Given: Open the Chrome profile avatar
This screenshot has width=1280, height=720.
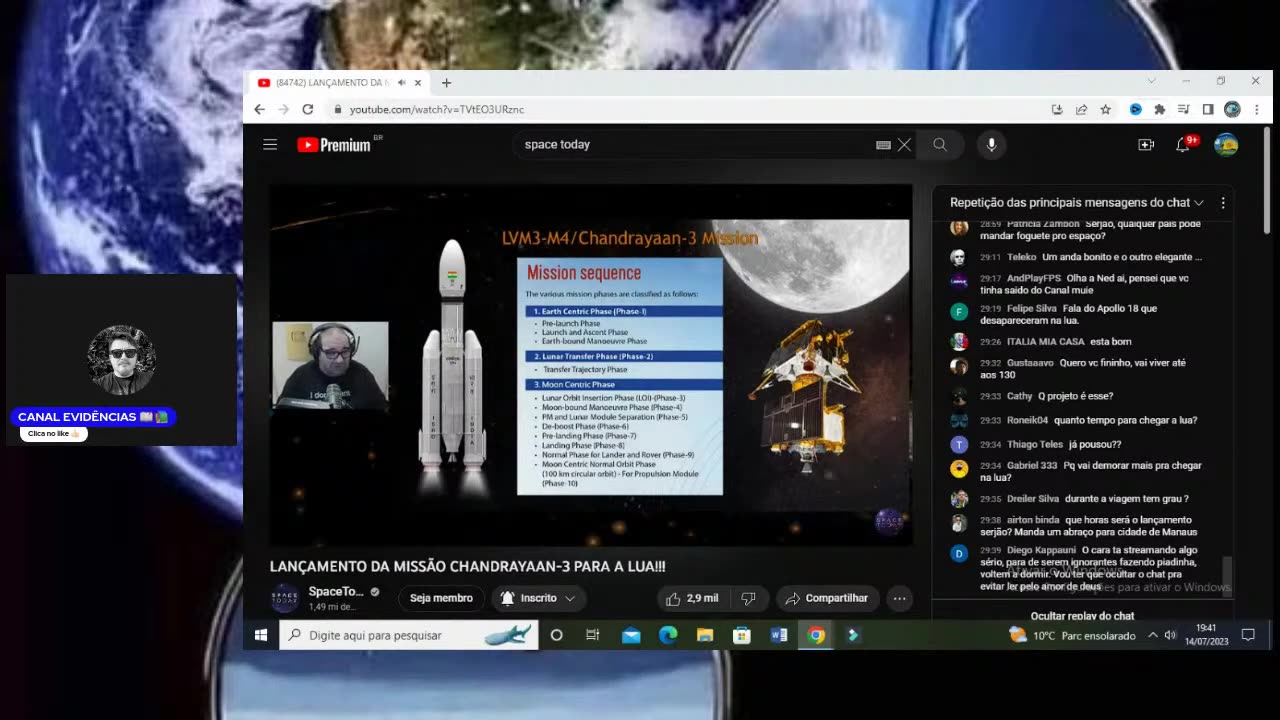Looking at the screenshot, I should (x=1232, y=109).
